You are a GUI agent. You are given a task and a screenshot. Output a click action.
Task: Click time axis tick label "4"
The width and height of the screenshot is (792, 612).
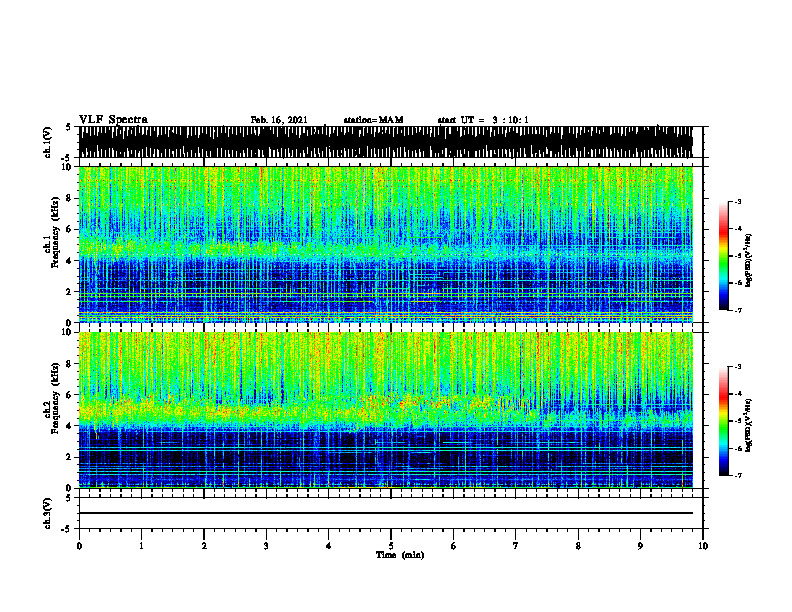(329, 546)
